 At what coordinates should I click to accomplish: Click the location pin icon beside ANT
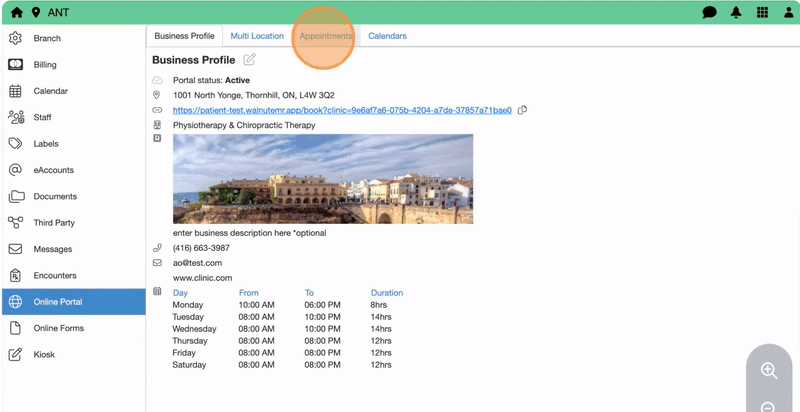[x=36, y=13]
